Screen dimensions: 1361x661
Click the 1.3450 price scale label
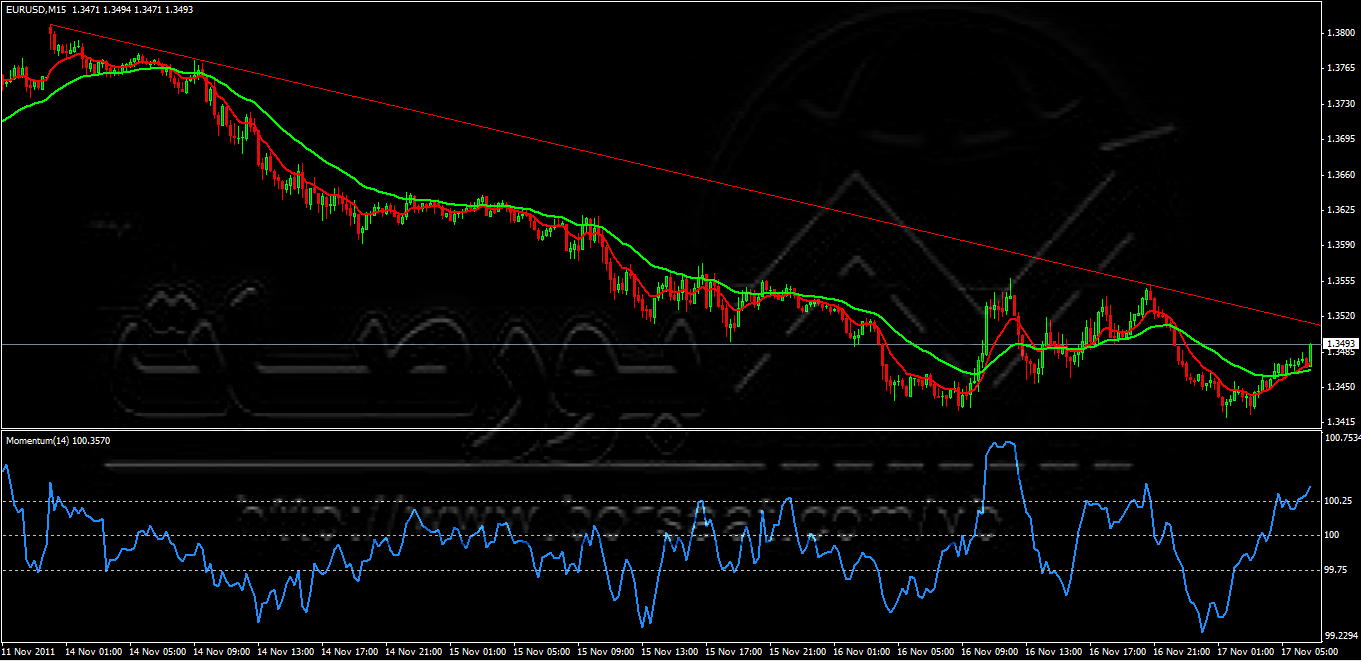tap(1340, 387)
